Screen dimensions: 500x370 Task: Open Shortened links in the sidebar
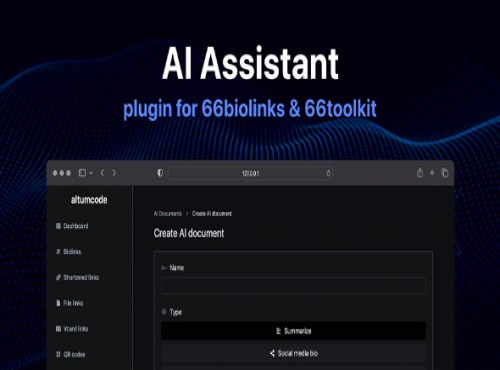click(x=77, y=277)
